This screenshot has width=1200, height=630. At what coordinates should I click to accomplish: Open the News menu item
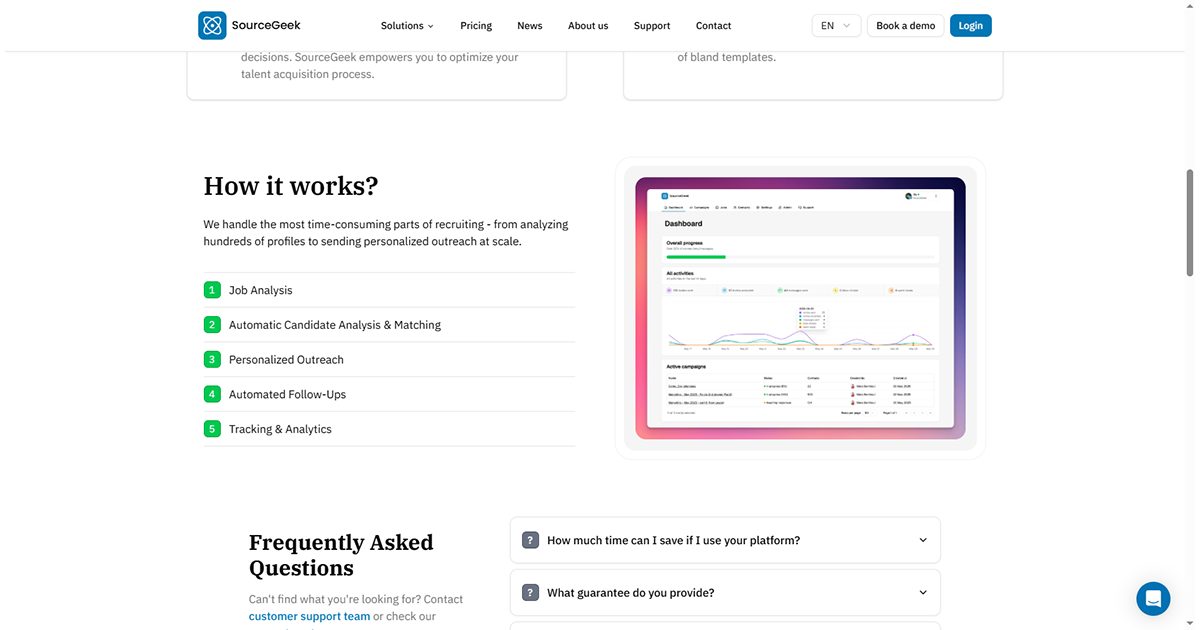(x=530, y=26)
